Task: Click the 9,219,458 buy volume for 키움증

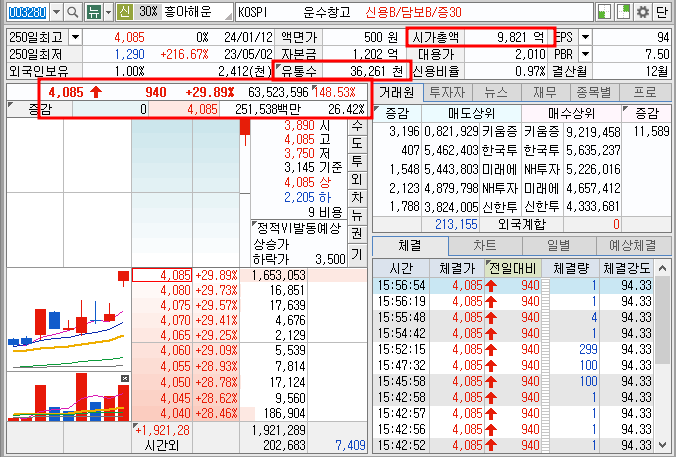Action: pyautogui.click(x=593, y=131)
